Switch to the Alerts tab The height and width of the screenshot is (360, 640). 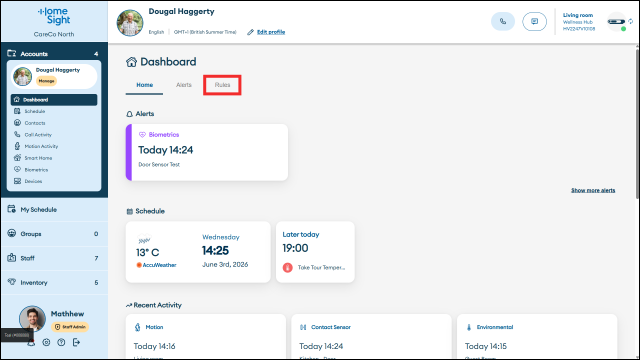pos(184,85)
